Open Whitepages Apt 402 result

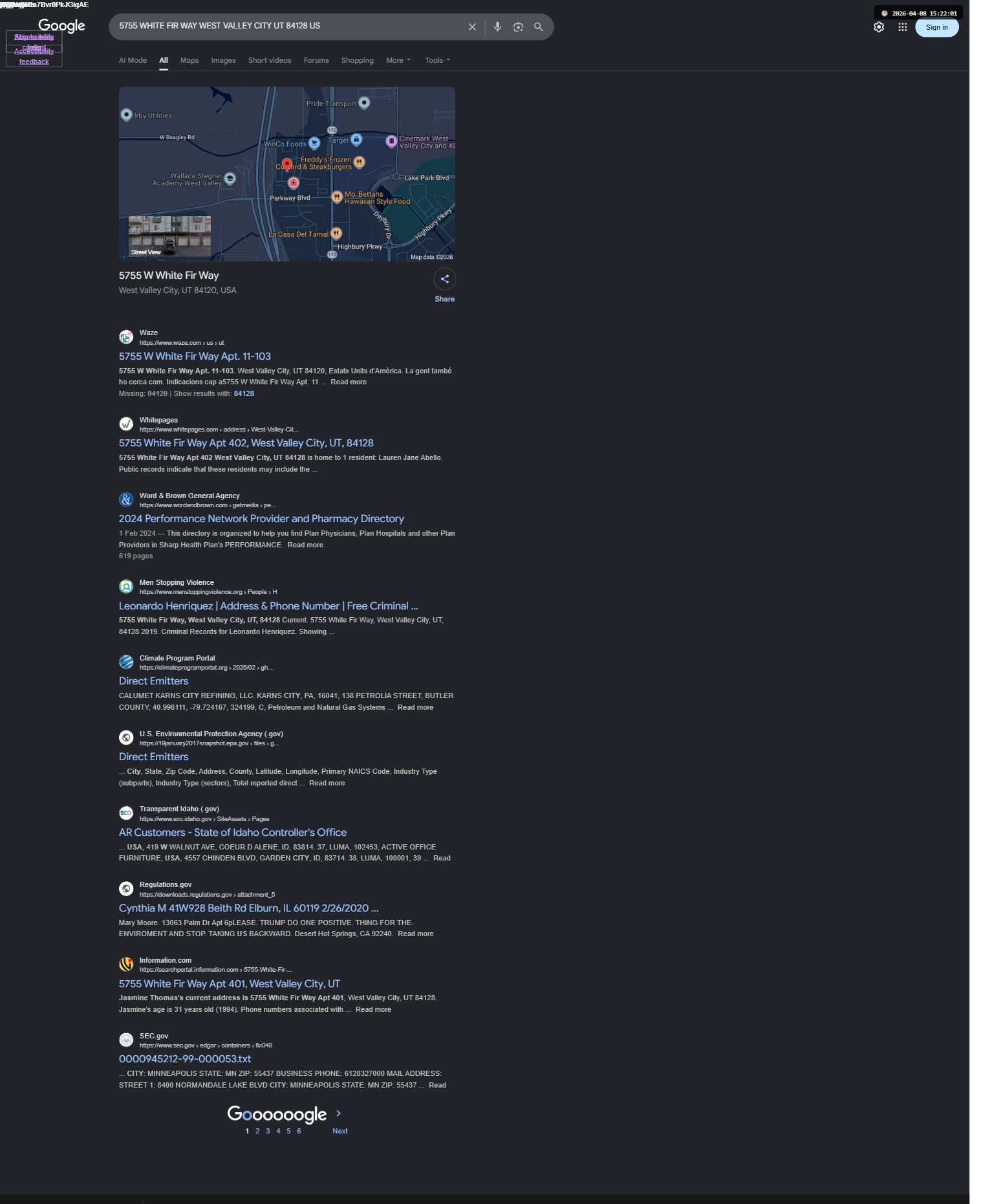click(246, 443)
